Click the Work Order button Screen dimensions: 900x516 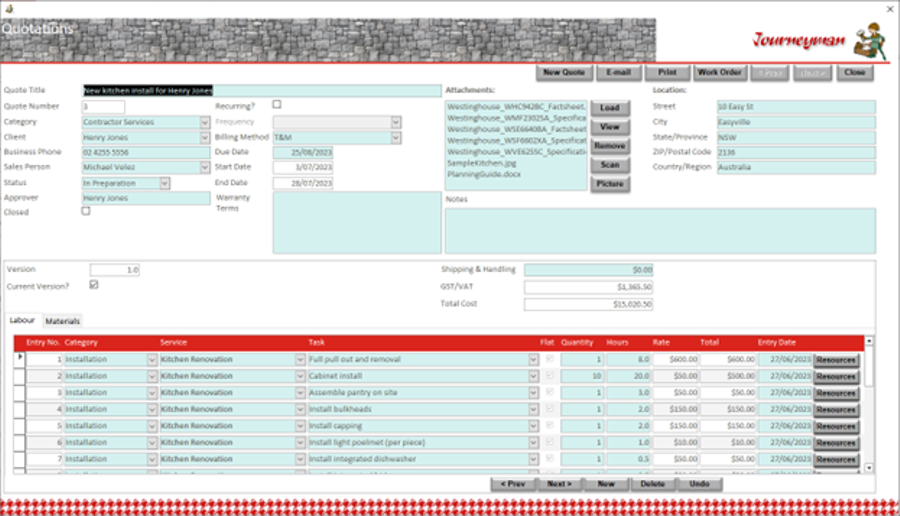[719, 72]
